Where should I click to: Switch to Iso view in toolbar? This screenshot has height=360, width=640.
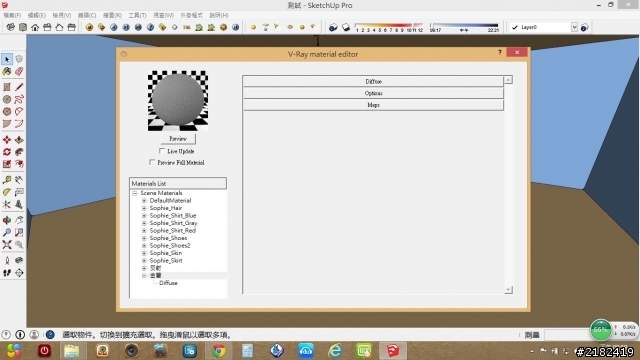click(x=11, y=27)
